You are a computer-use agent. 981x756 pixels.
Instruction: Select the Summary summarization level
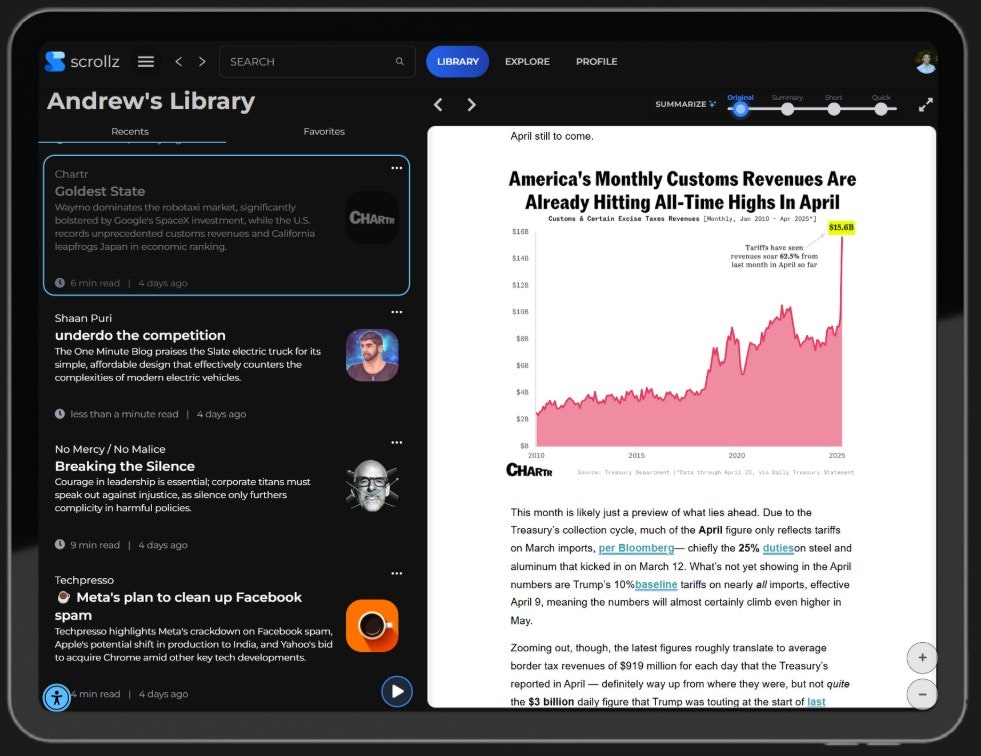(x=787, y=108)
